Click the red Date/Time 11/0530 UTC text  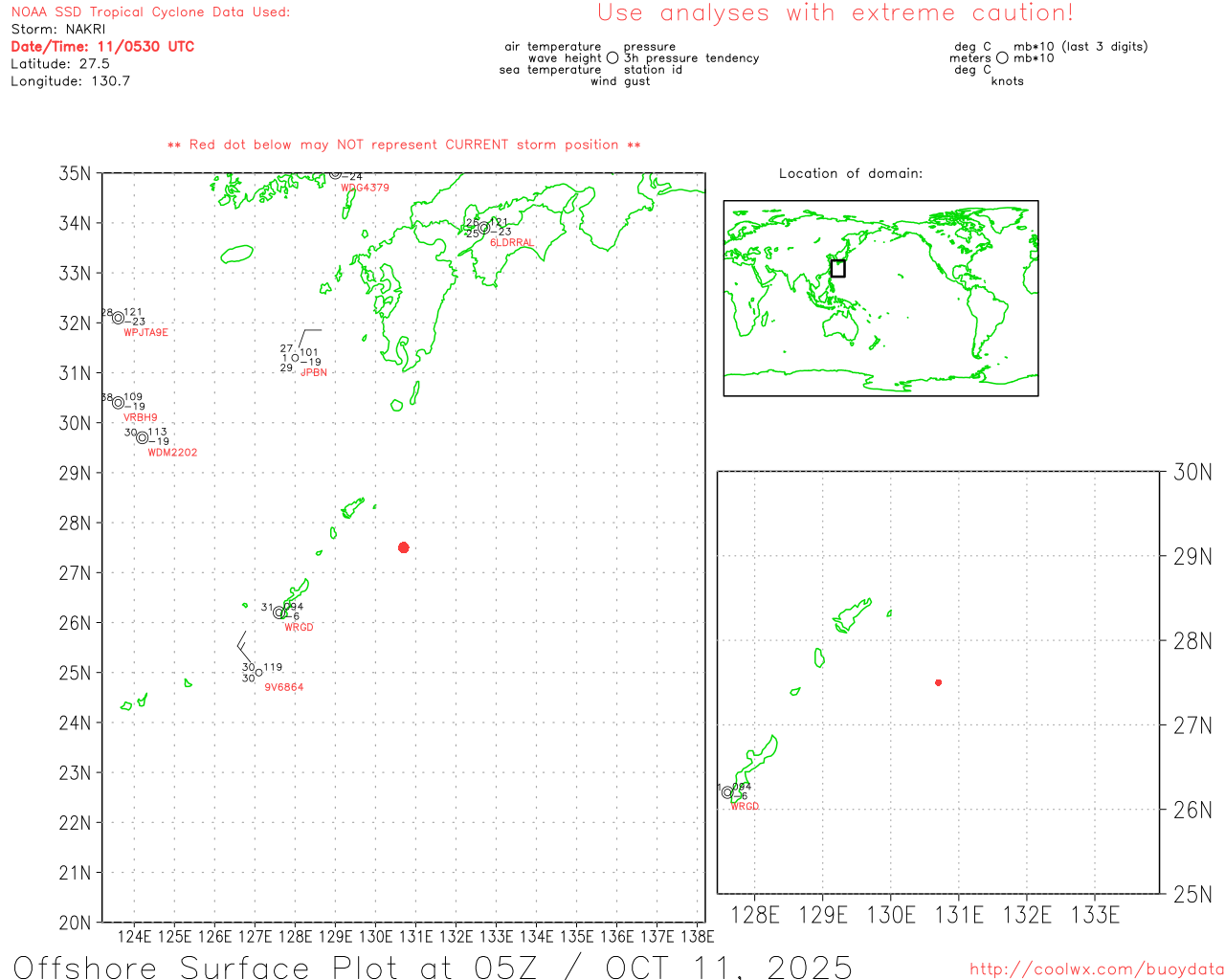pyautogui.click(x=102, y=46)
